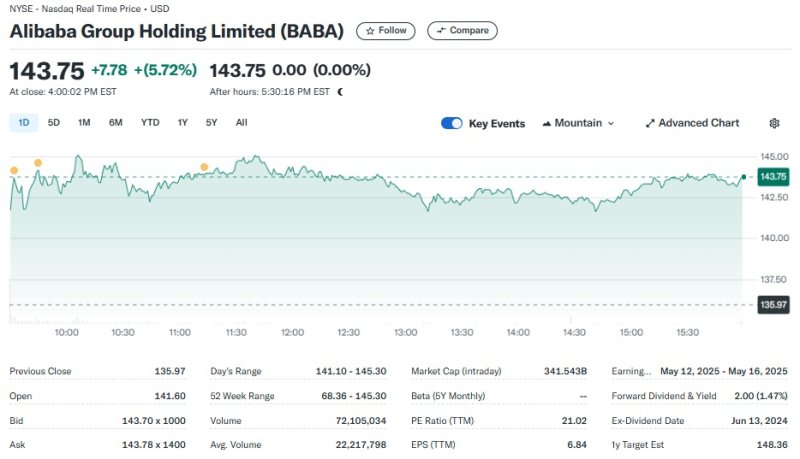Image resolution: width=800 pixels, height=459 pixels.
Task: Switch to the 1Y range
Action: tap(183, 123)
